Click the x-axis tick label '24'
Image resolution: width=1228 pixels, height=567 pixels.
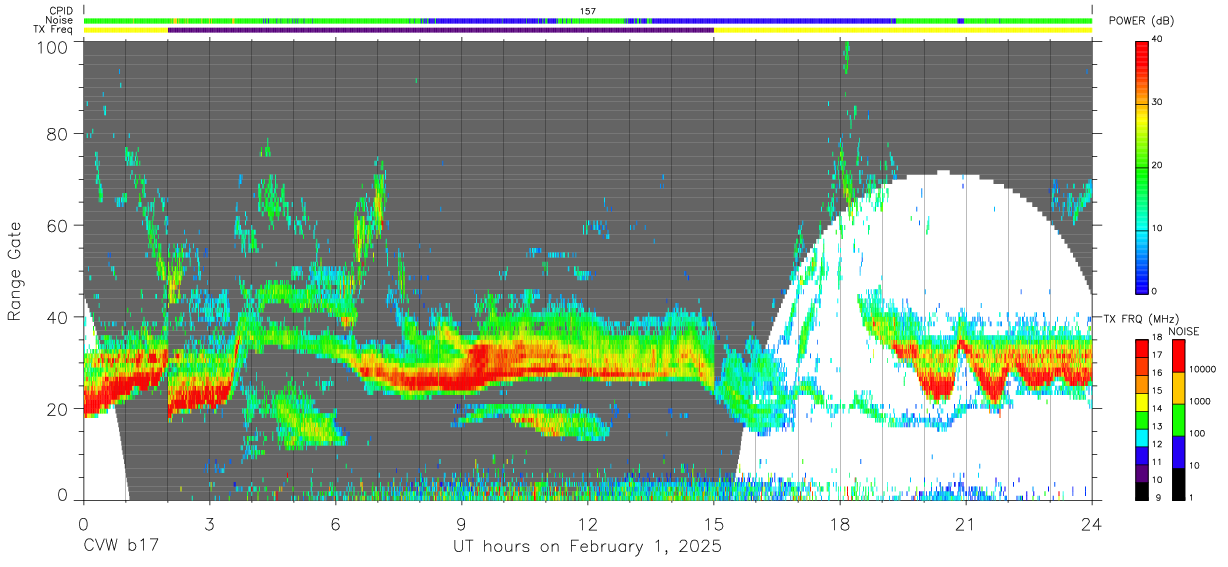1092,523
